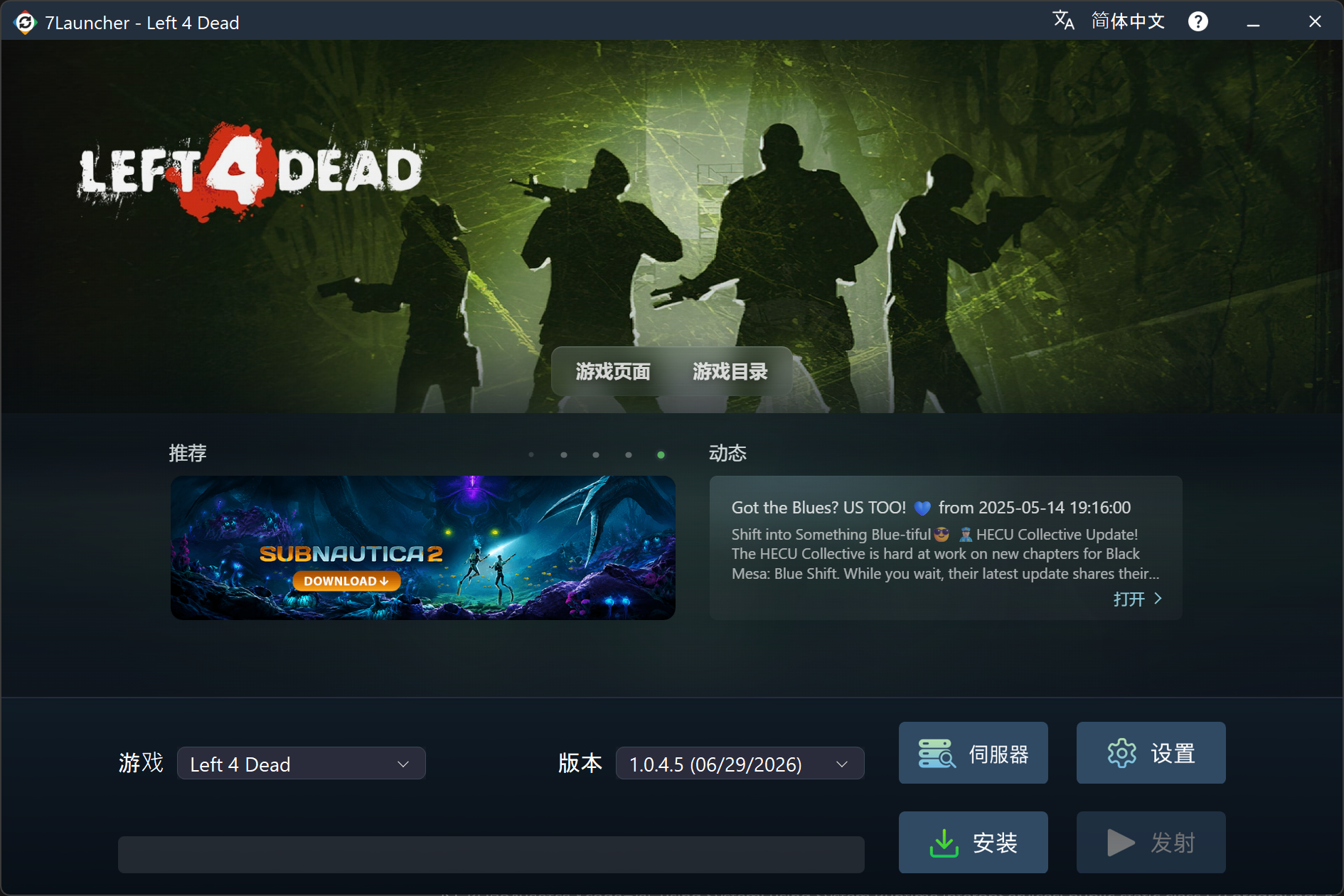Click the 安装 install button
The height and width of the screenshot is (896, 1344).
[974, 843]
